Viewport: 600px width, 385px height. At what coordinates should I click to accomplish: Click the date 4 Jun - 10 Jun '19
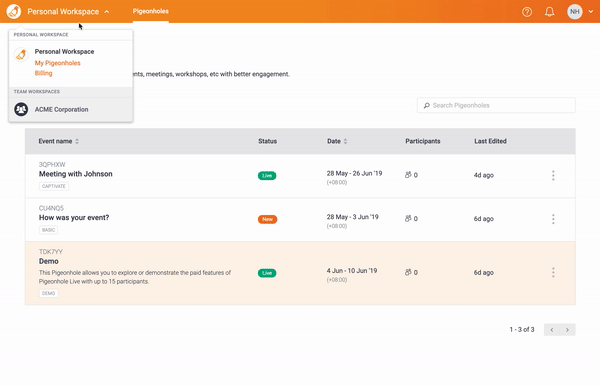click(x=352, y=271)
